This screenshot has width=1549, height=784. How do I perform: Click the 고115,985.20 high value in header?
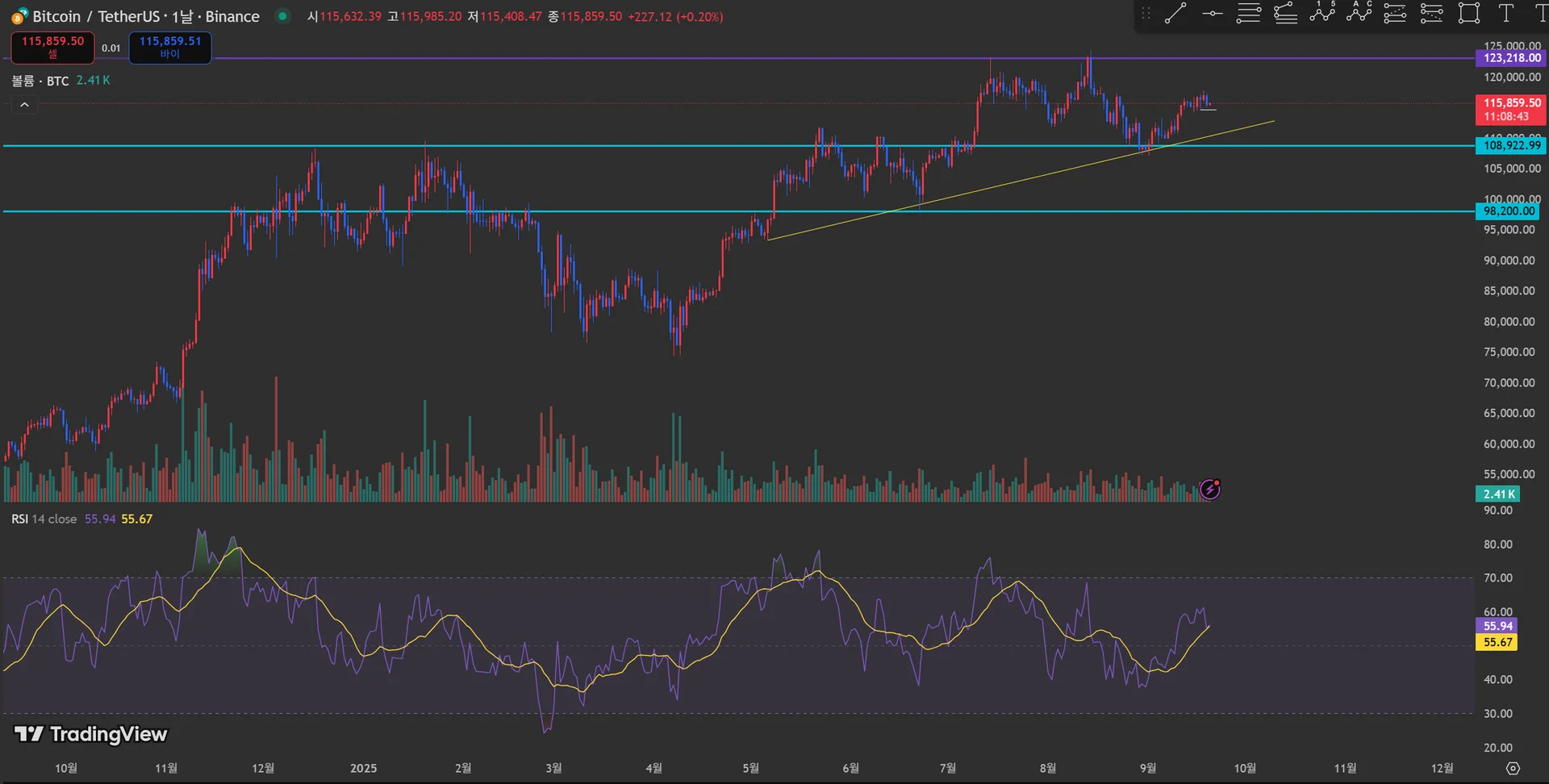pos(424,16)
